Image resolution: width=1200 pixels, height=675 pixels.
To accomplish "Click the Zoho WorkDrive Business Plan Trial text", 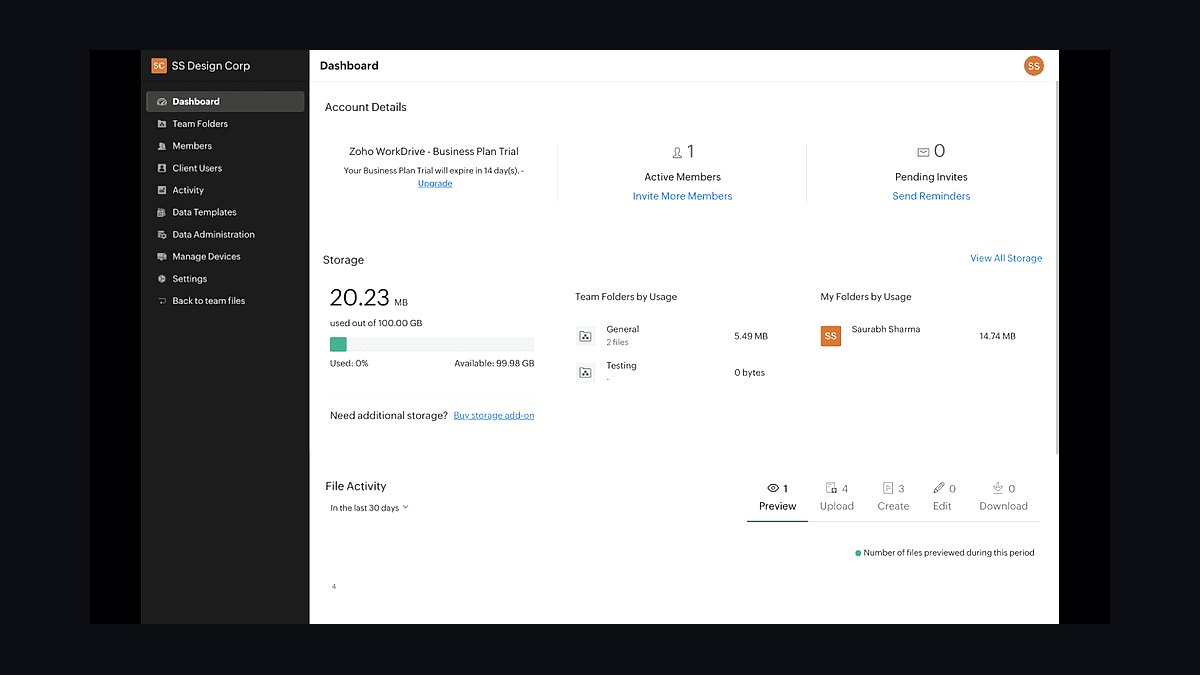I will (x=434, y=152).
